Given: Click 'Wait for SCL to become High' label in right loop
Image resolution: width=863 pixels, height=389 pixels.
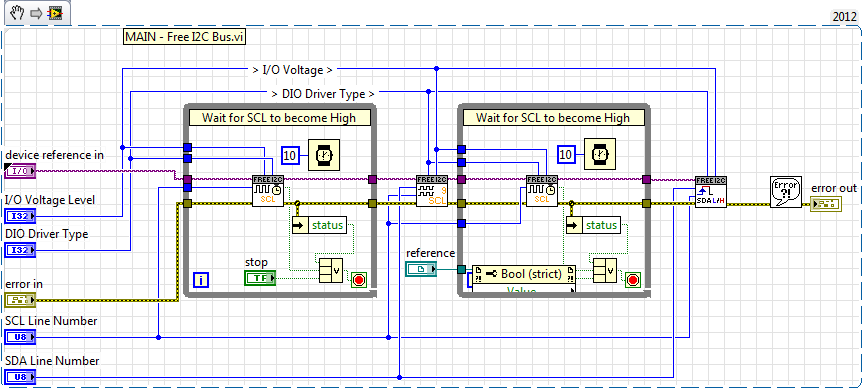Looking at the screenshot, I should [553, 117].
